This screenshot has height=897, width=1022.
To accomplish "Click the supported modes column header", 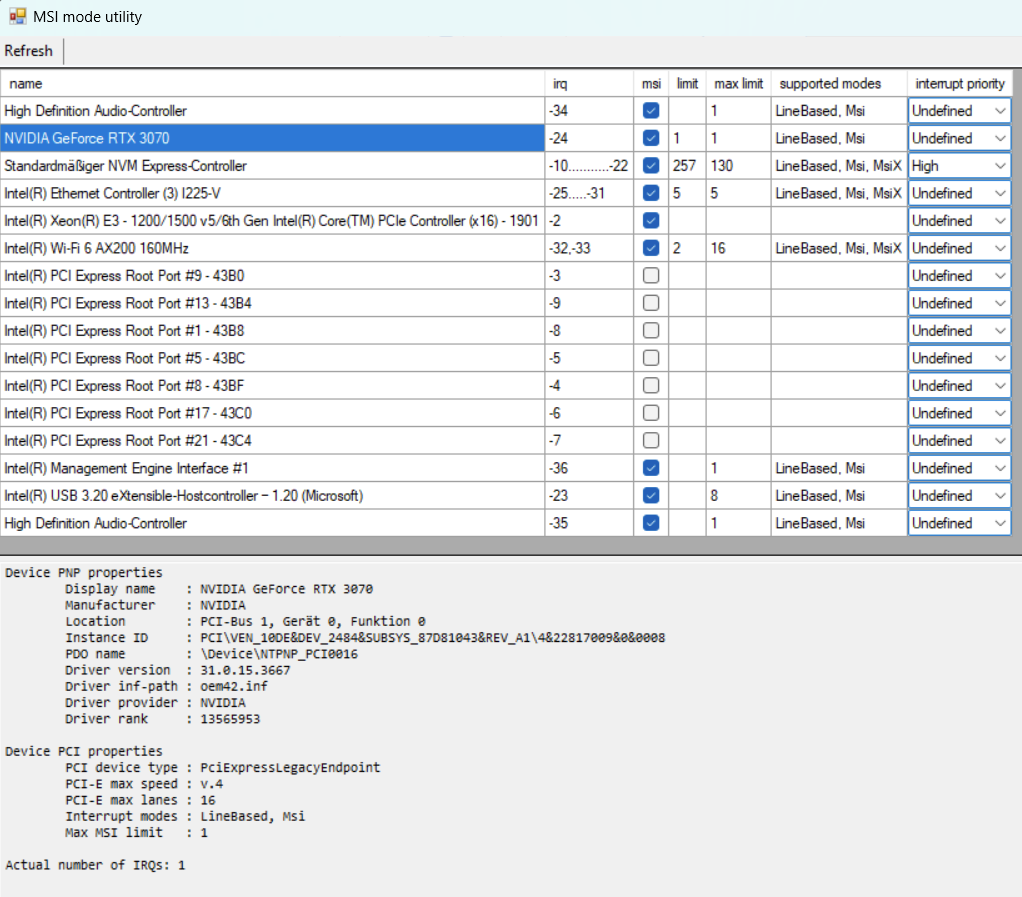I will [839, 83].
